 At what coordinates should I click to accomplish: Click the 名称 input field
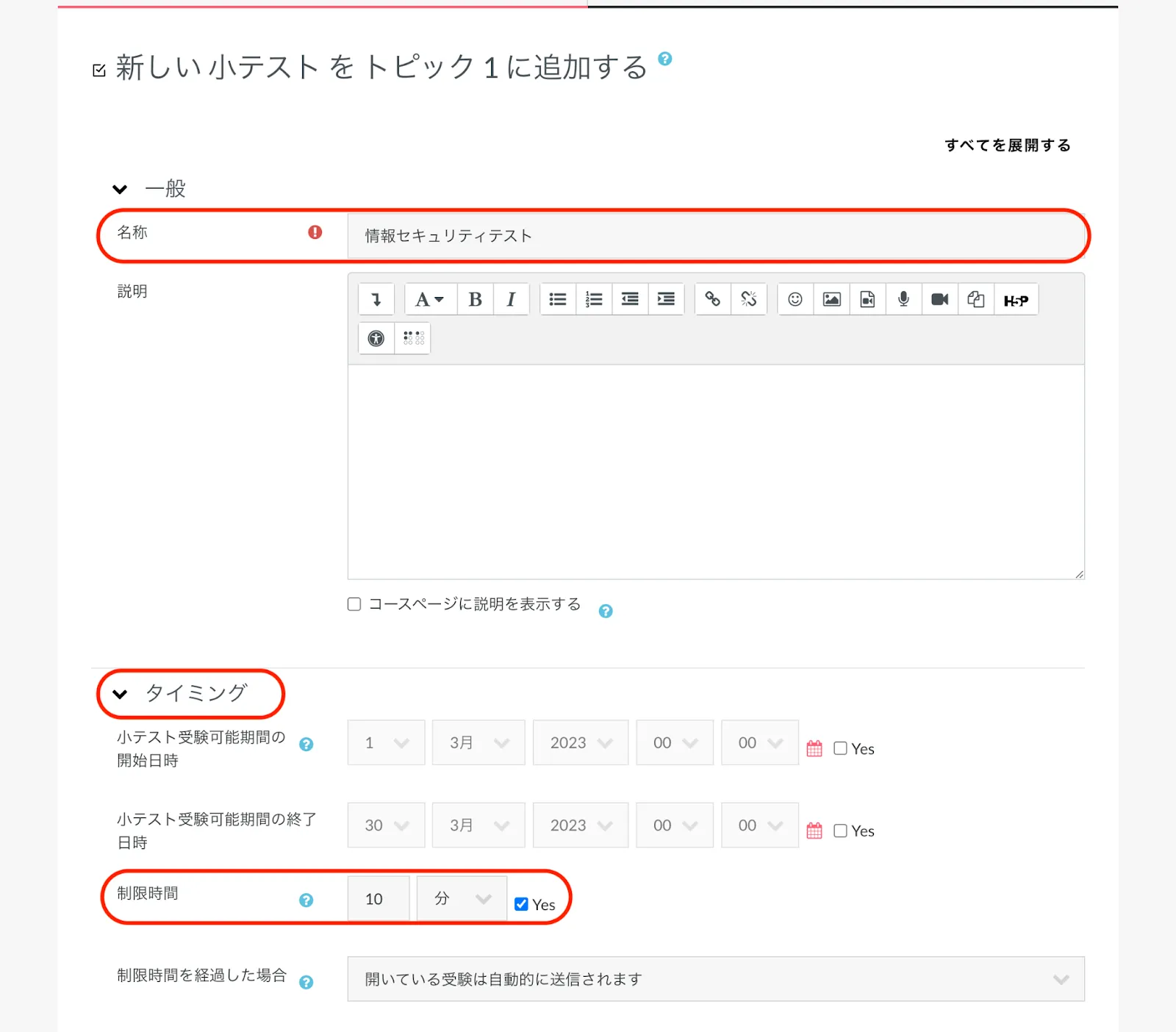click(x=715, y=236)
